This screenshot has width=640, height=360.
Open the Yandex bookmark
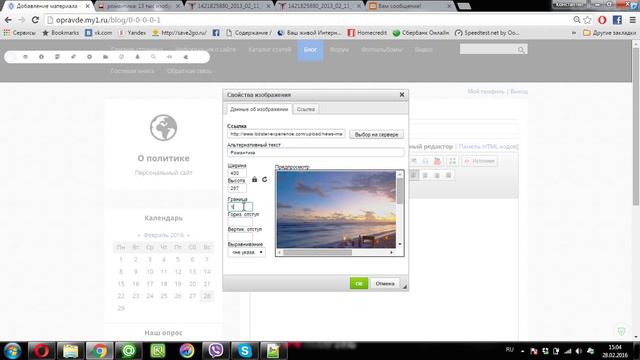pos(132,33)
